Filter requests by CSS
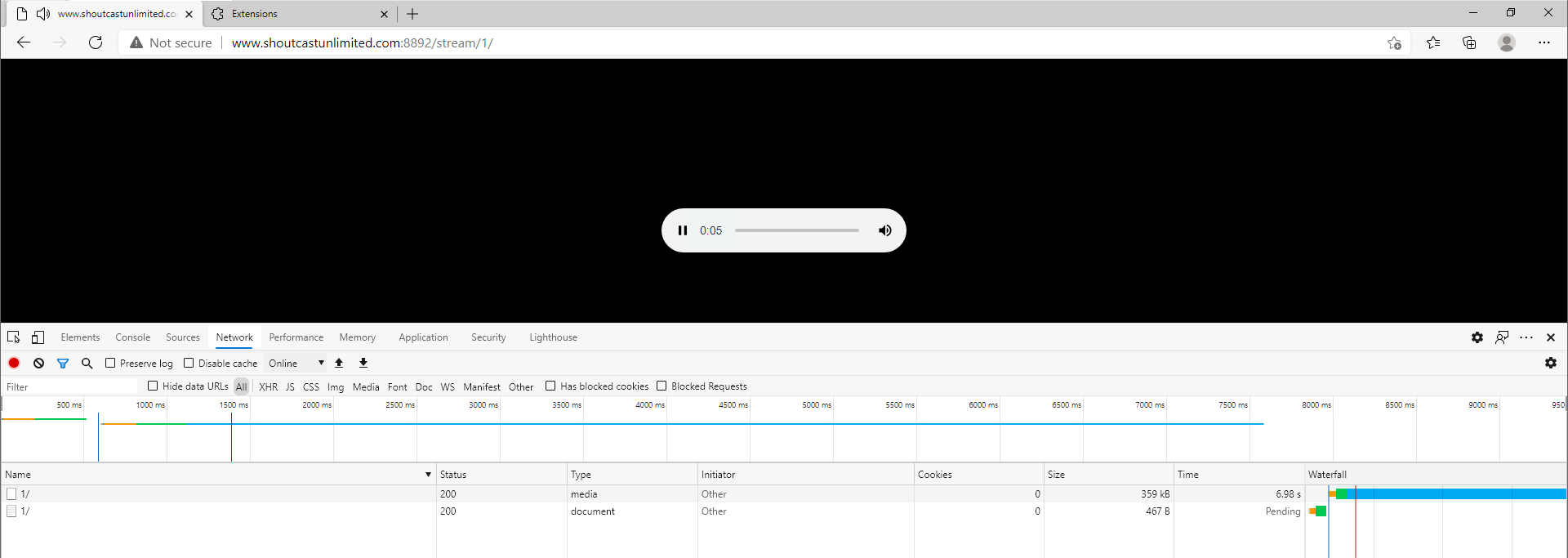The height and width of the screenshot is (558, 1568). [311, 386]
